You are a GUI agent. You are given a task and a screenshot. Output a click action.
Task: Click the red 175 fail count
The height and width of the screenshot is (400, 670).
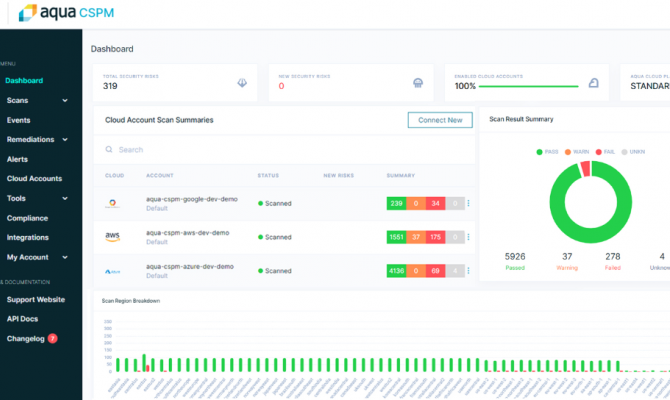point(435,237)
